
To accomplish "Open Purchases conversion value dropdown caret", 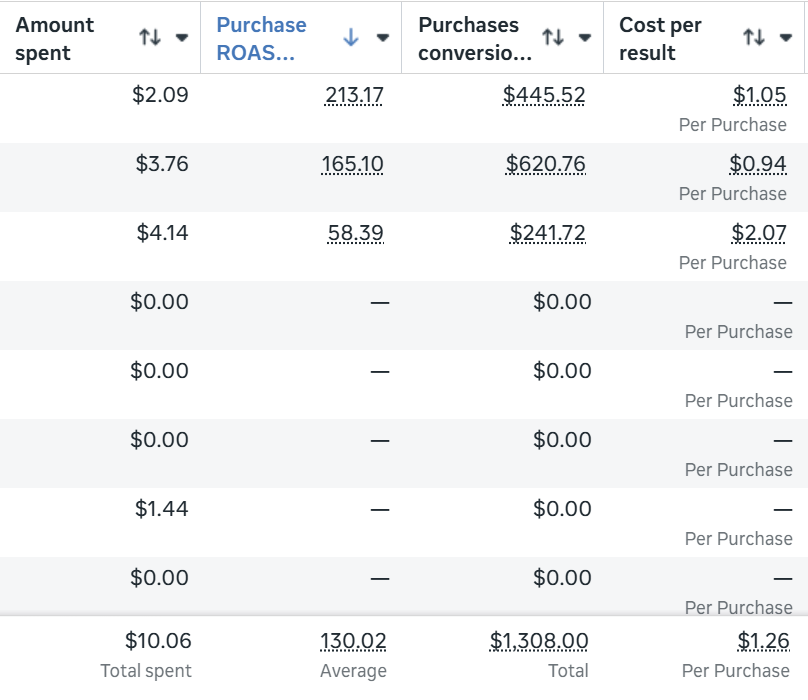I will pos(584,38).
